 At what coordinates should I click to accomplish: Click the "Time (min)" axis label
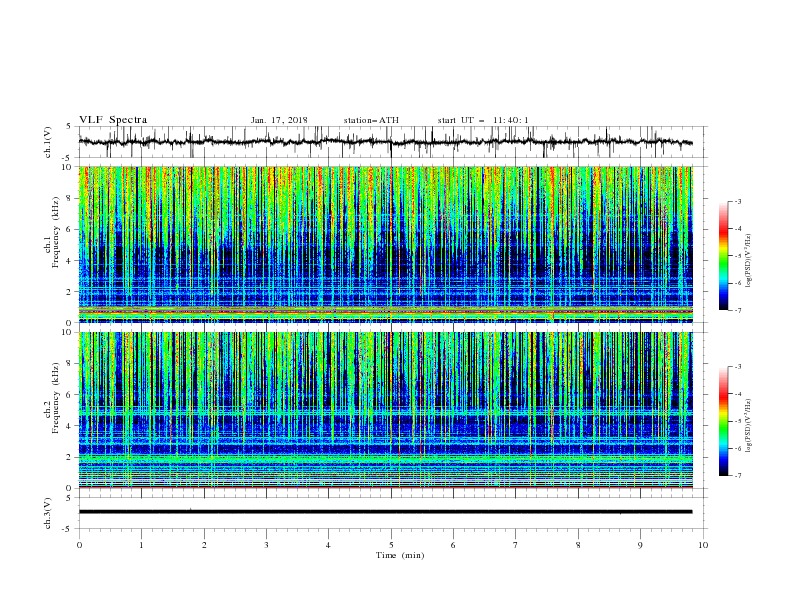point(400,555)
